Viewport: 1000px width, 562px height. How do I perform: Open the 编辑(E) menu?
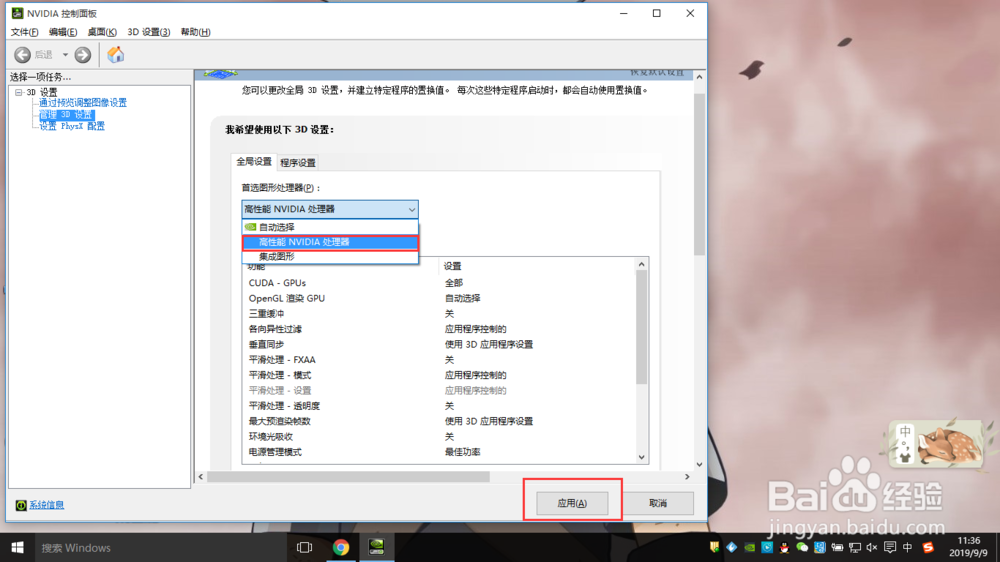62,32
